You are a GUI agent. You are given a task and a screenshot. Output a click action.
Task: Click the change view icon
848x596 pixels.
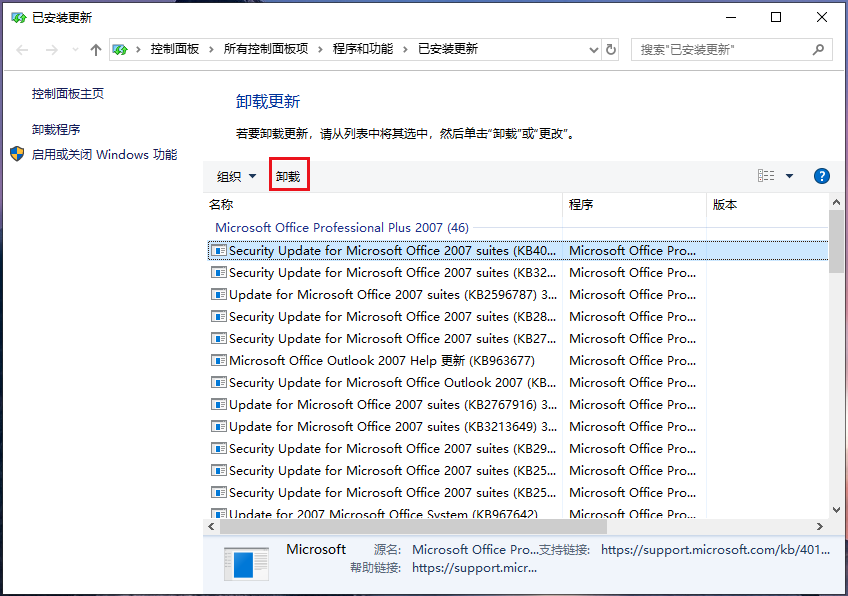point(766,176)
